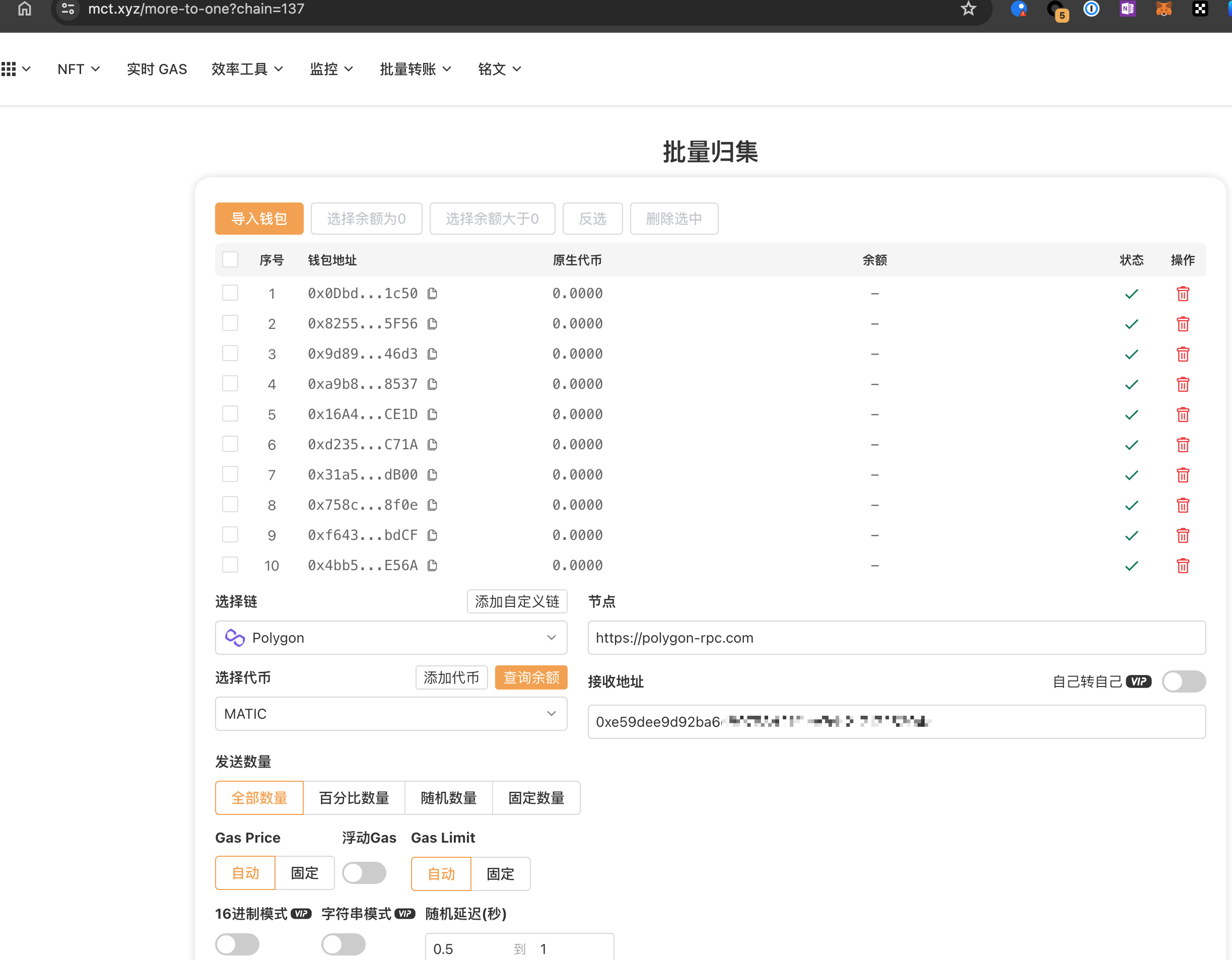Bookmark page with star icon
This screenshot has width=1232, height=960.
(968, 9)
